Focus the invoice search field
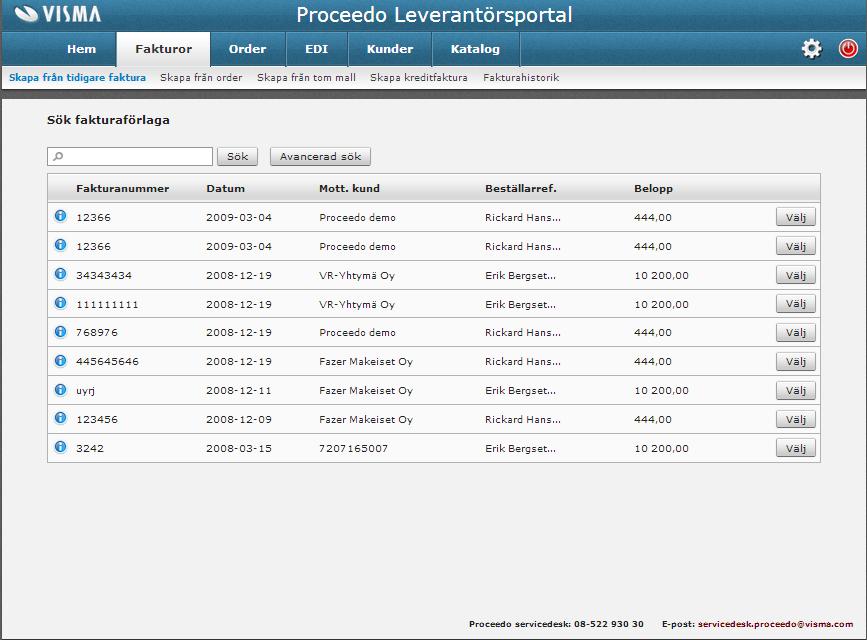 (x=130, y=157)
